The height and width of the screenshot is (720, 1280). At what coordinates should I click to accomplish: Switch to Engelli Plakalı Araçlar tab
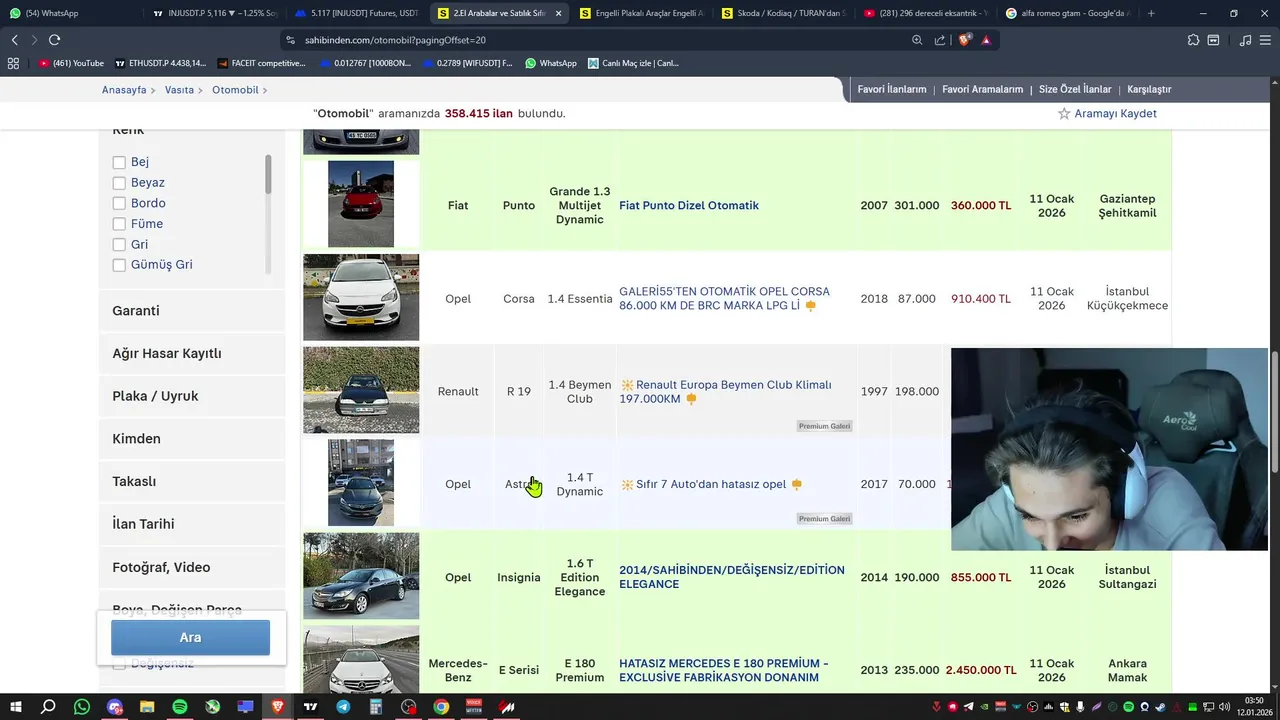point(641,13)
